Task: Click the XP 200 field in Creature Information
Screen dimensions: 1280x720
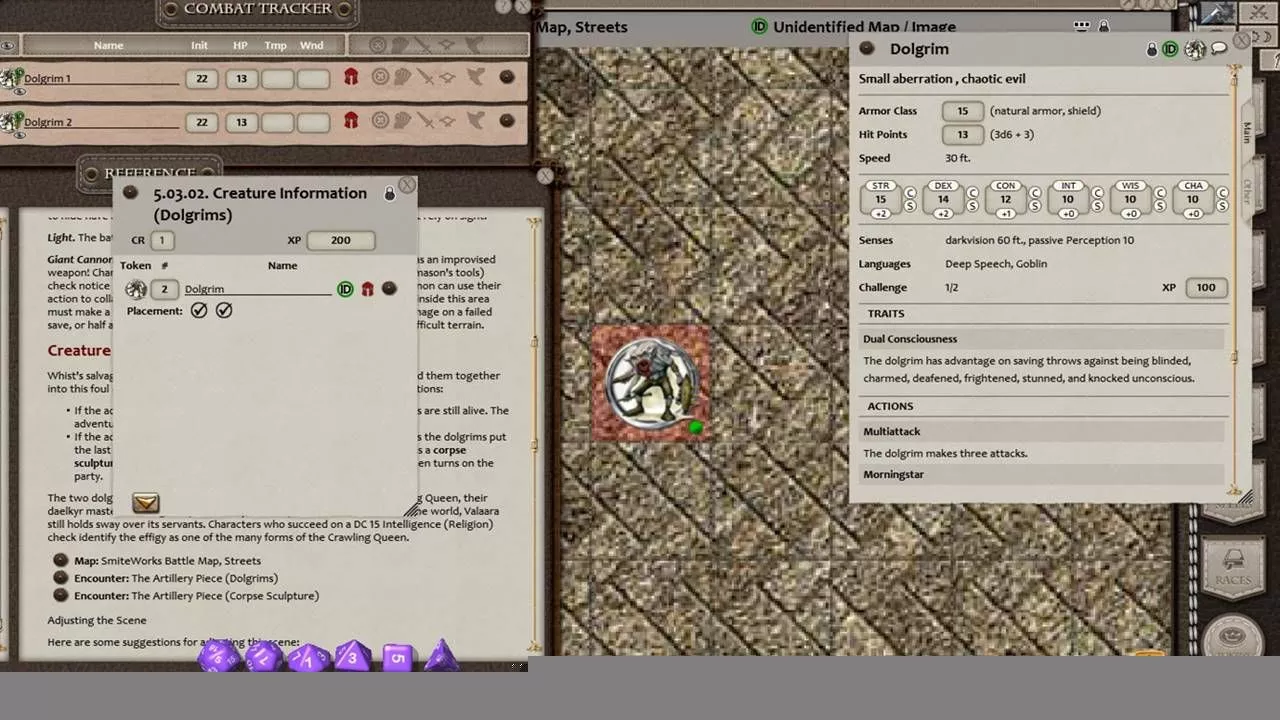Action: pyautogui.click(x=341, y=241)
